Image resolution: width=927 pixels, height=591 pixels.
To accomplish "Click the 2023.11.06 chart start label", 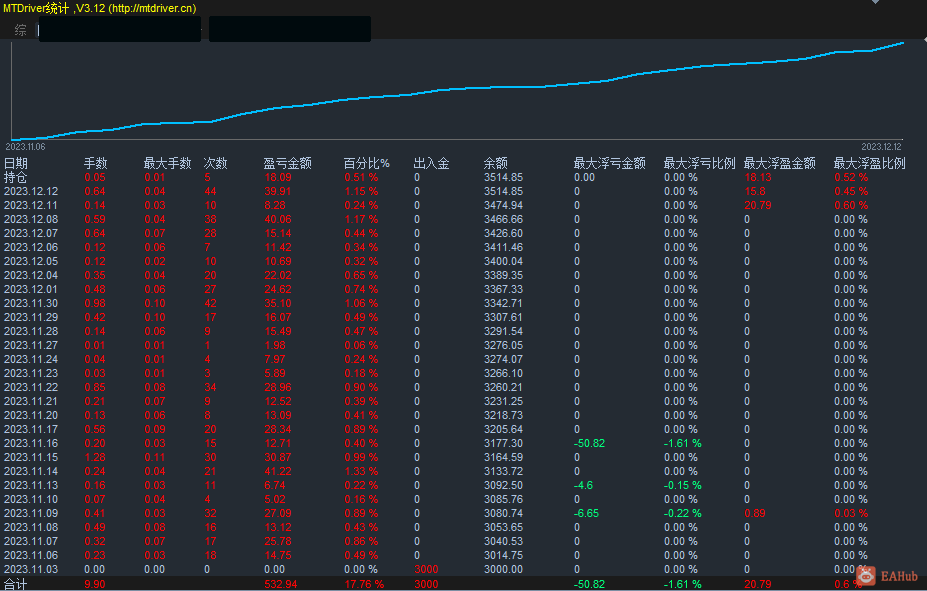I will point(25,147).
